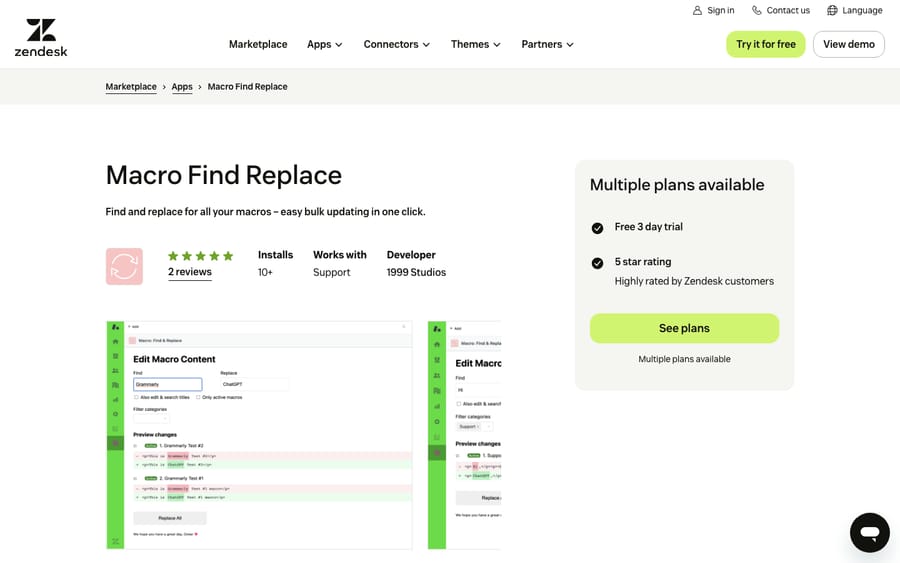Click the Contact us link

click(x=781, y=10)
